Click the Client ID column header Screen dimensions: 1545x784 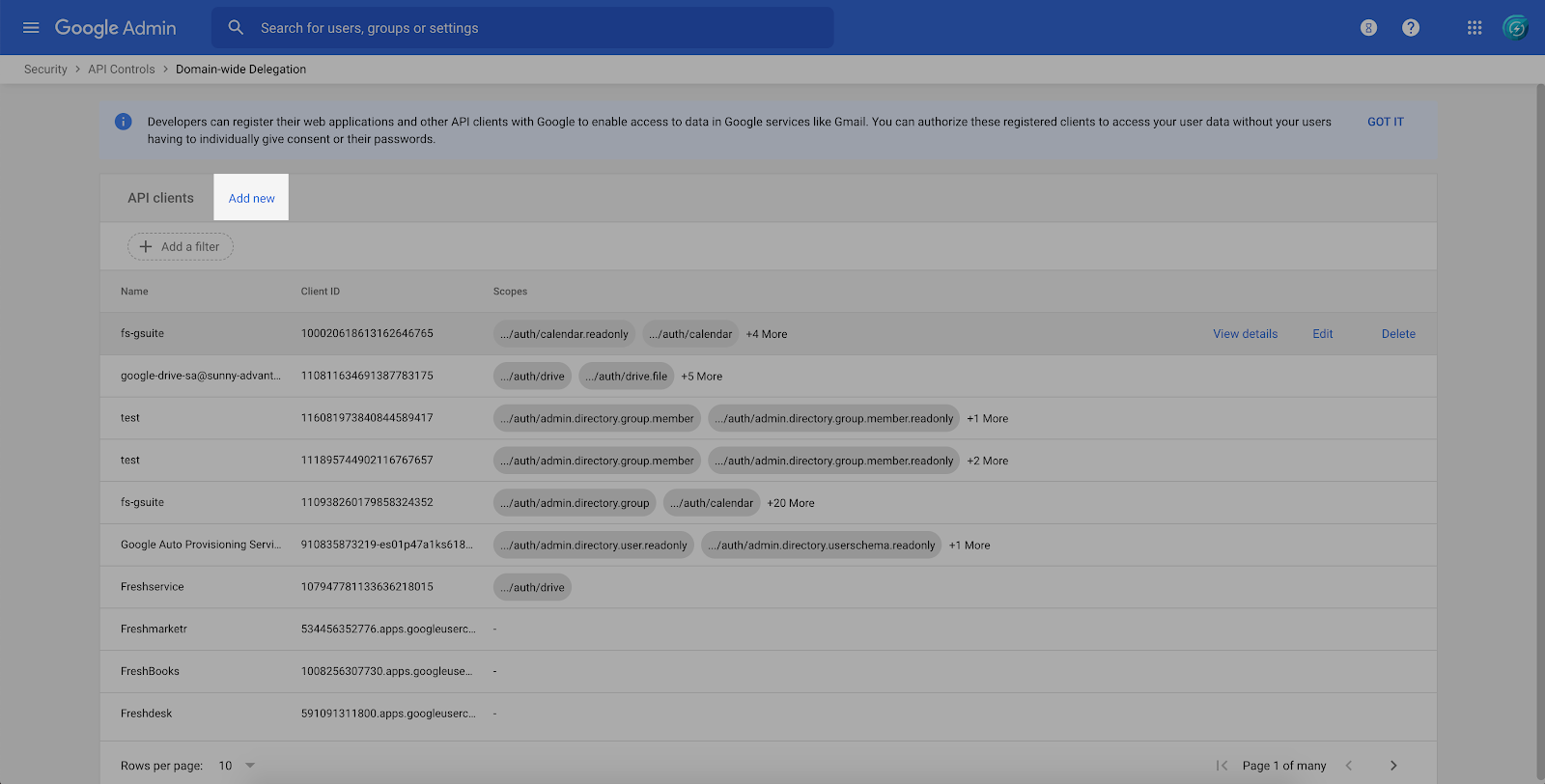[321, 292]
